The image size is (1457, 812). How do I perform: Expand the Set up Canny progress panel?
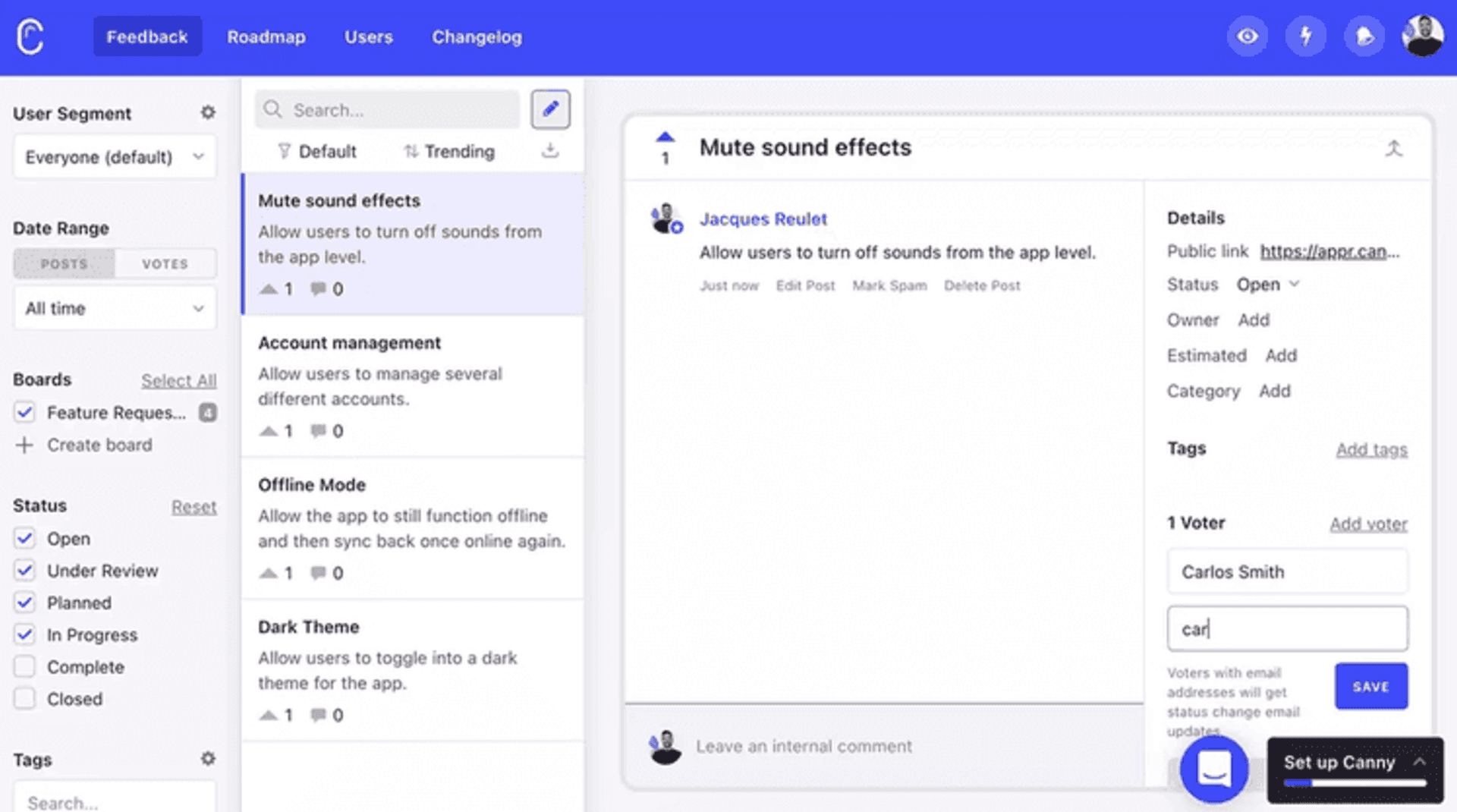click(1418, 762)
